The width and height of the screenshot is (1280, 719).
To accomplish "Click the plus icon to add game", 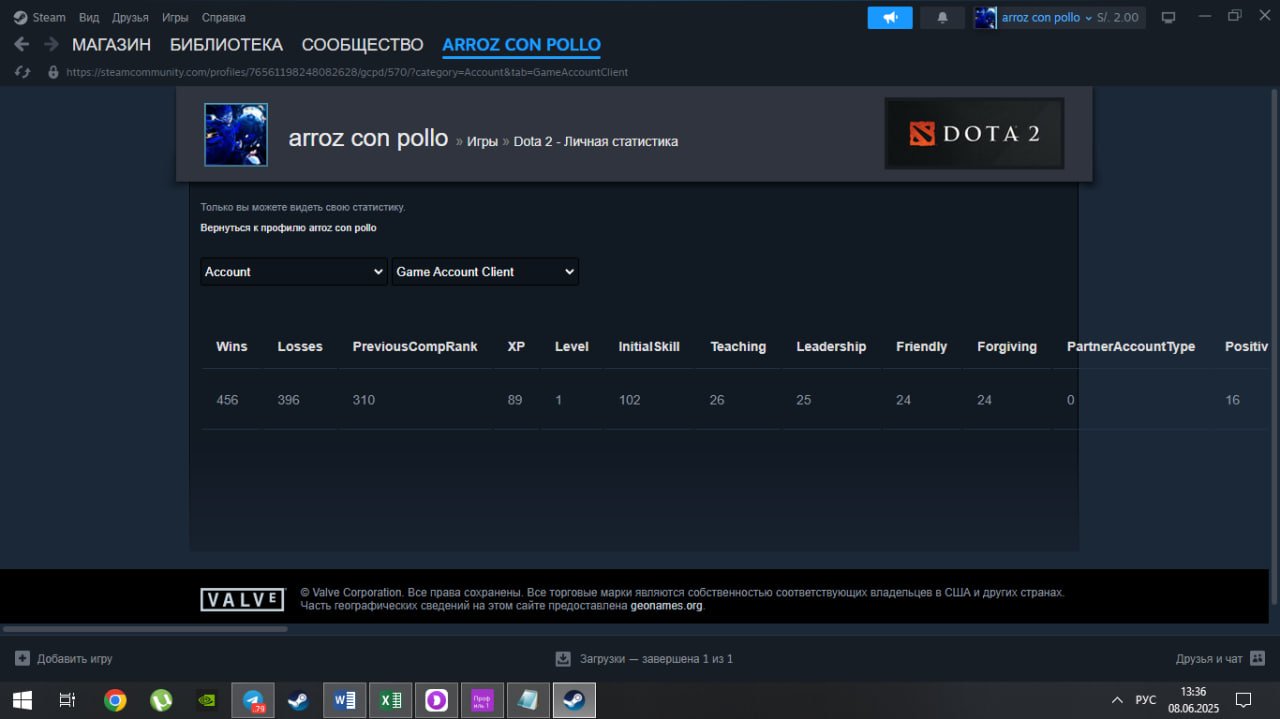I will coord(22,658).
